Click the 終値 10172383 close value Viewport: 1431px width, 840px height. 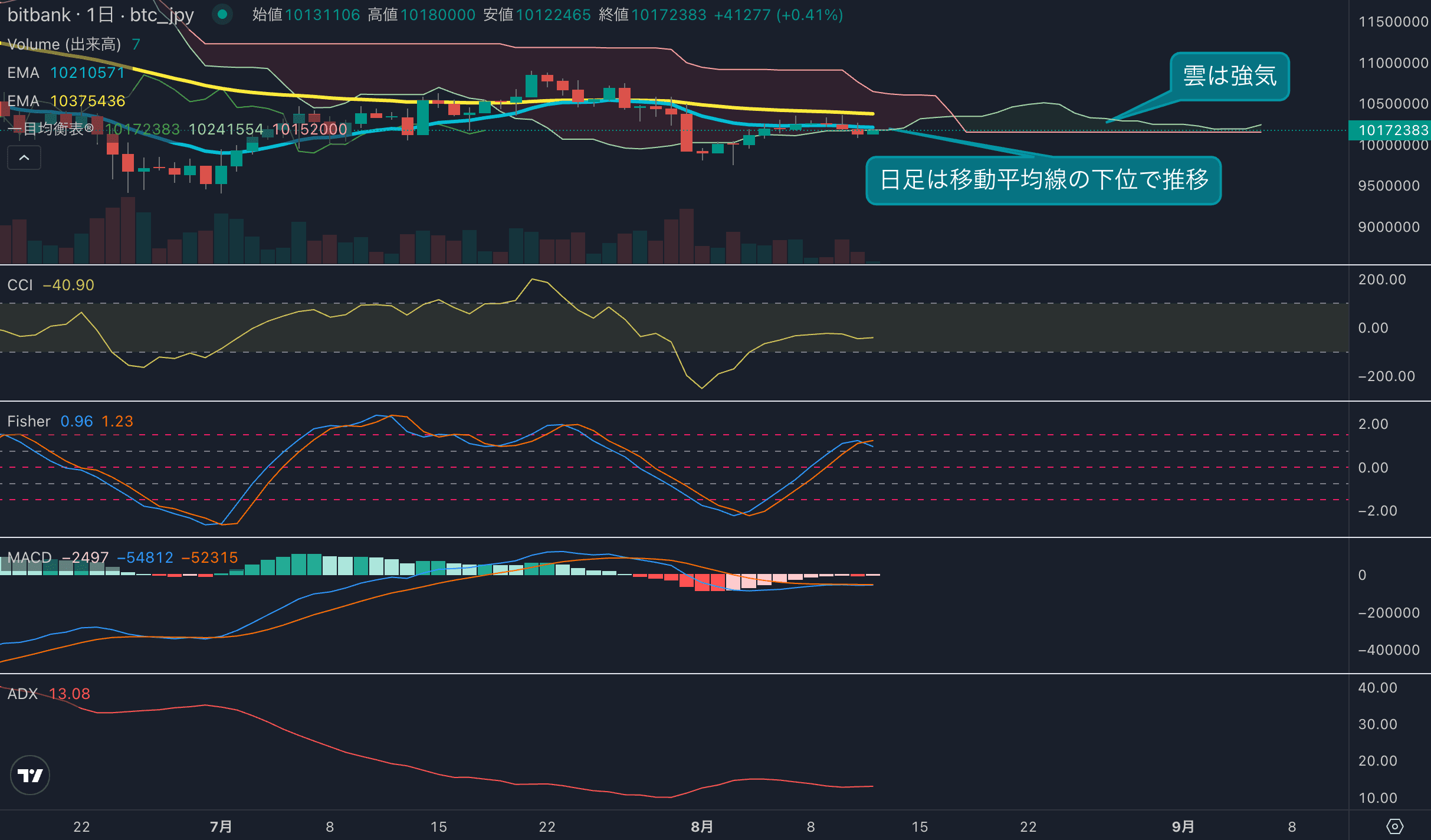(x=652, y=15)
